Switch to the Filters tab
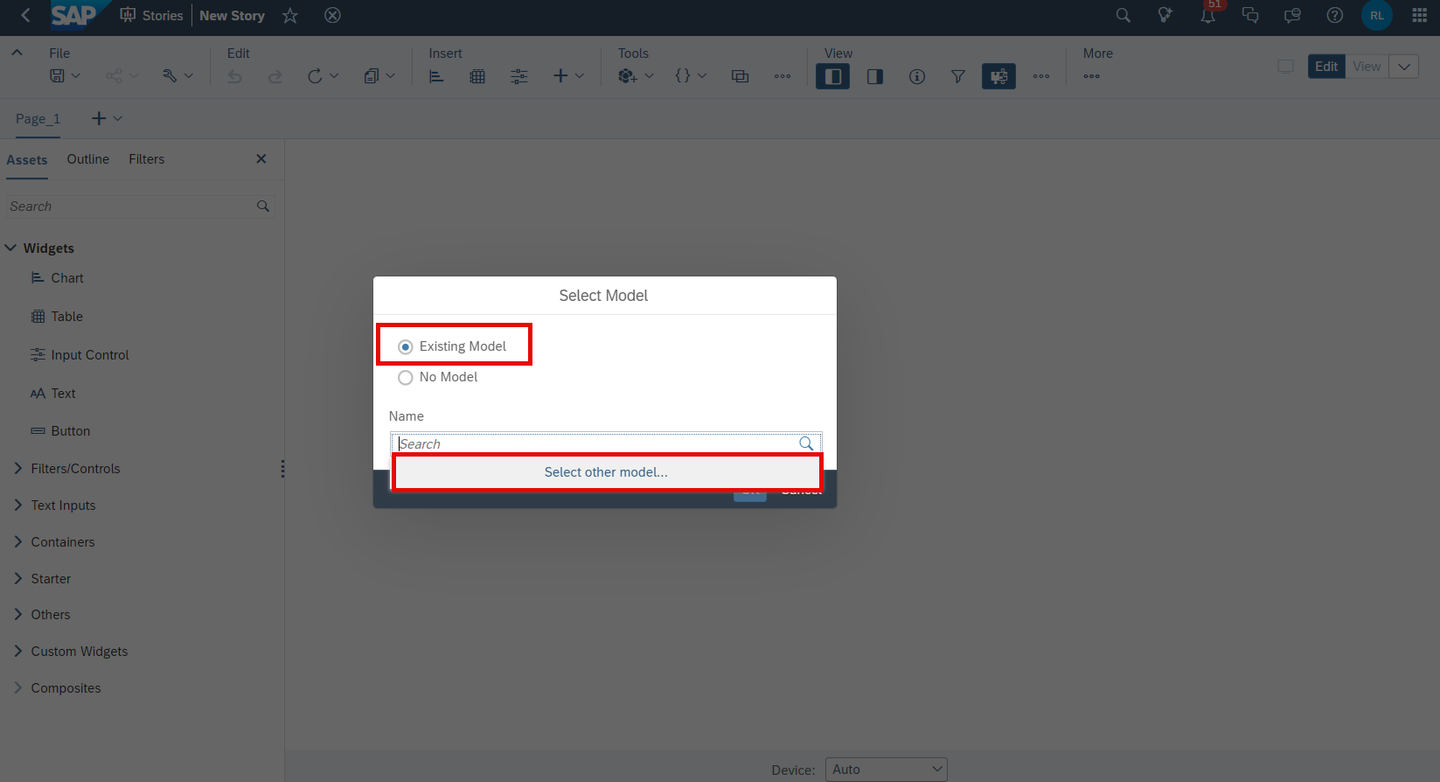Screen dimensions: 1440x782 [x=146, y=160]
